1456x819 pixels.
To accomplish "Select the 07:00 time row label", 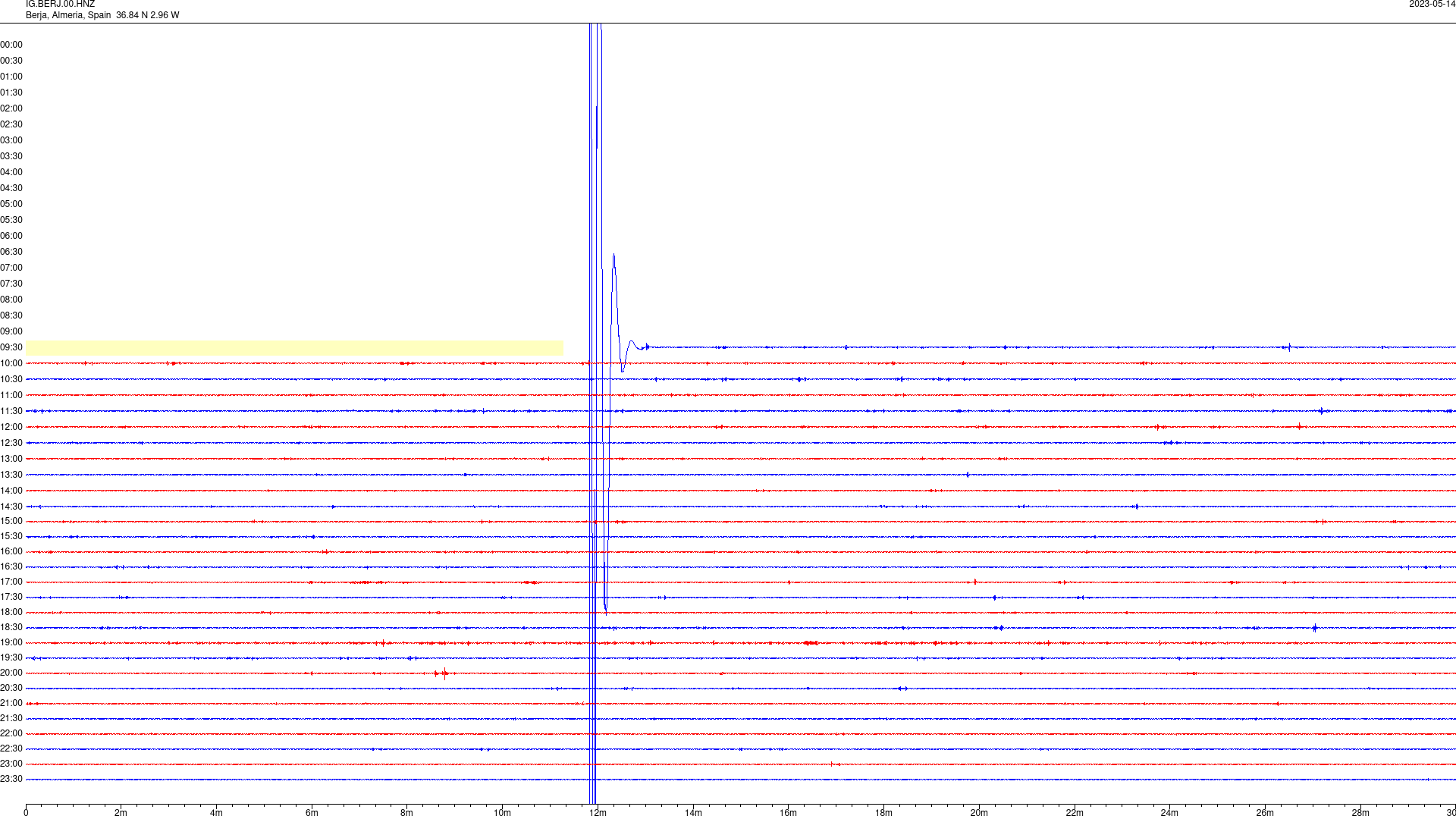I will coord(11,268).
